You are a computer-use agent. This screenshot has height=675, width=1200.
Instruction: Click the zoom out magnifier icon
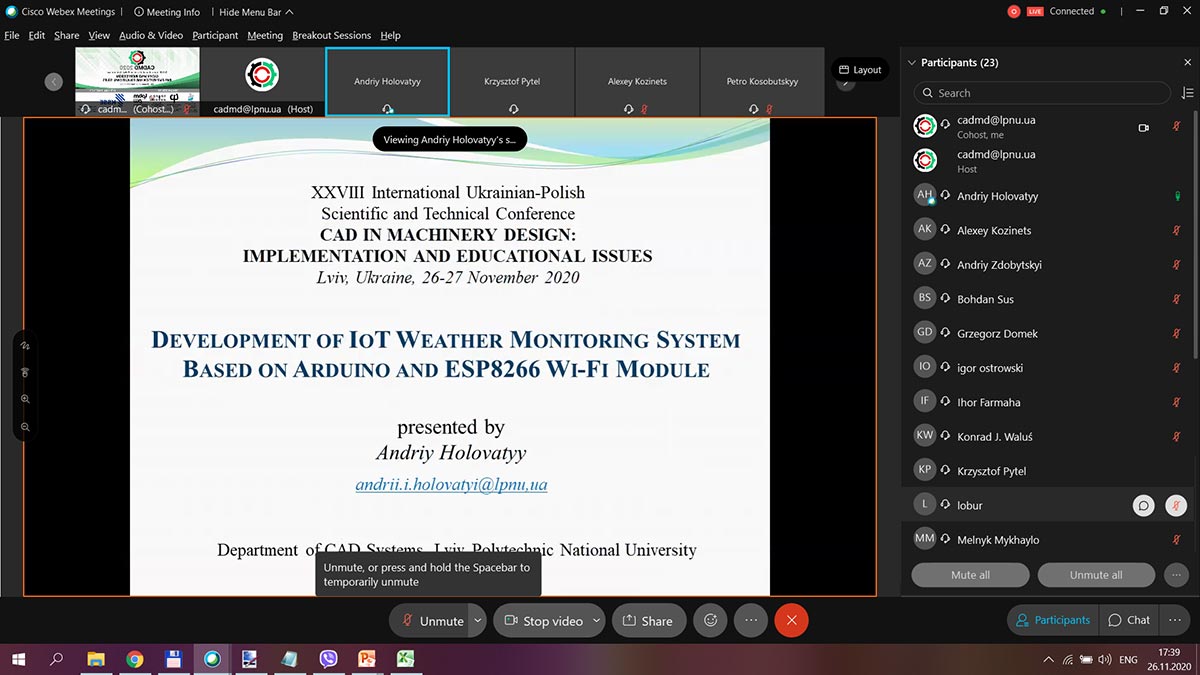tap(25, 427)
